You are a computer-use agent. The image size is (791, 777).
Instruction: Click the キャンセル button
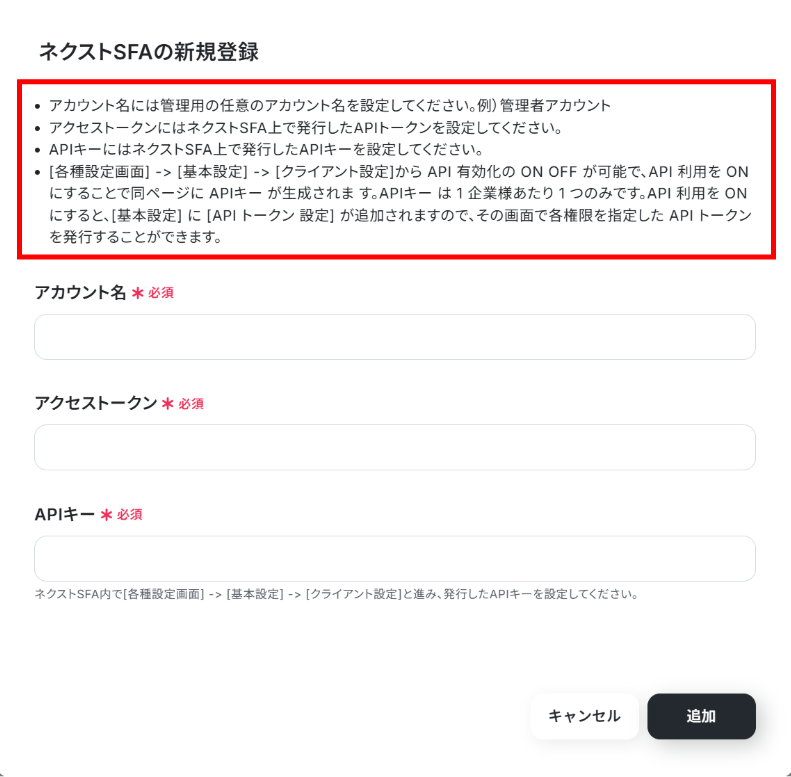(x=584, y=716)
